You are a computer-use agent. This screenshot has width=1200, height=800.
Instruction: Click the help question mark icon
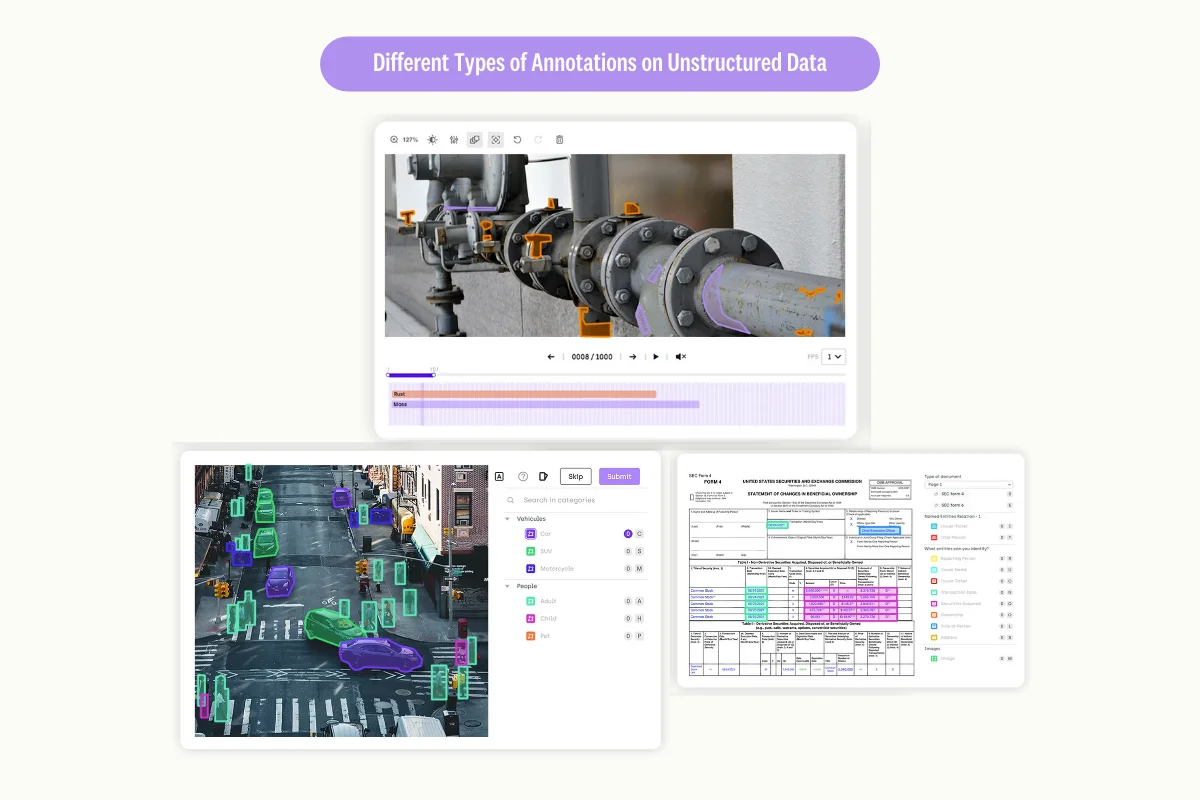point(522,476)
